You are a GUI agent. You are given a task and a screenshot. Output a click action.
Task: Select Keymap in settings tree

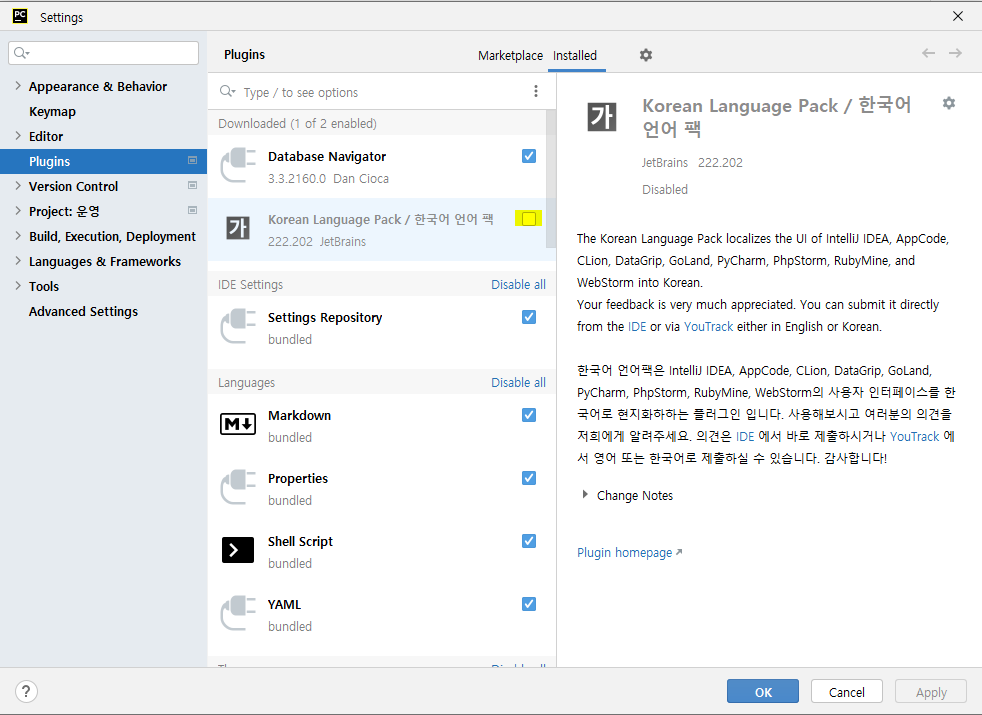[53, 111]
